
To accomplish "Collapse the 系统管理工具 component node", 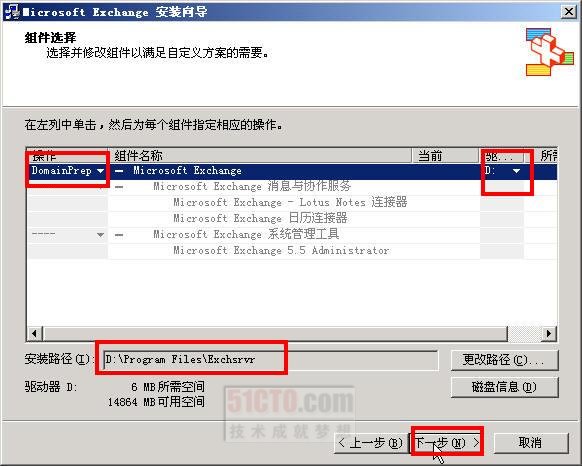I will (x=119, y=235).
